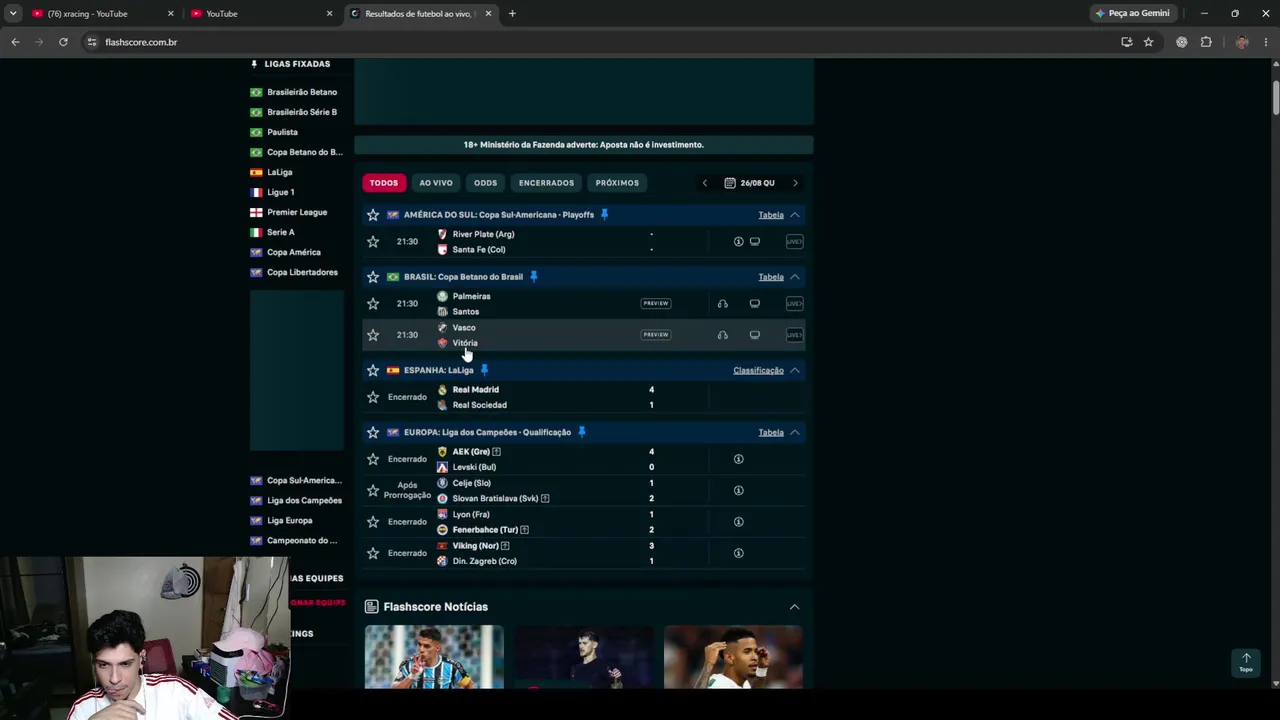Open the Chrome profile avatar
Image resolution: width=1280 pixels, height=720 pixels.
point(1241,42)
